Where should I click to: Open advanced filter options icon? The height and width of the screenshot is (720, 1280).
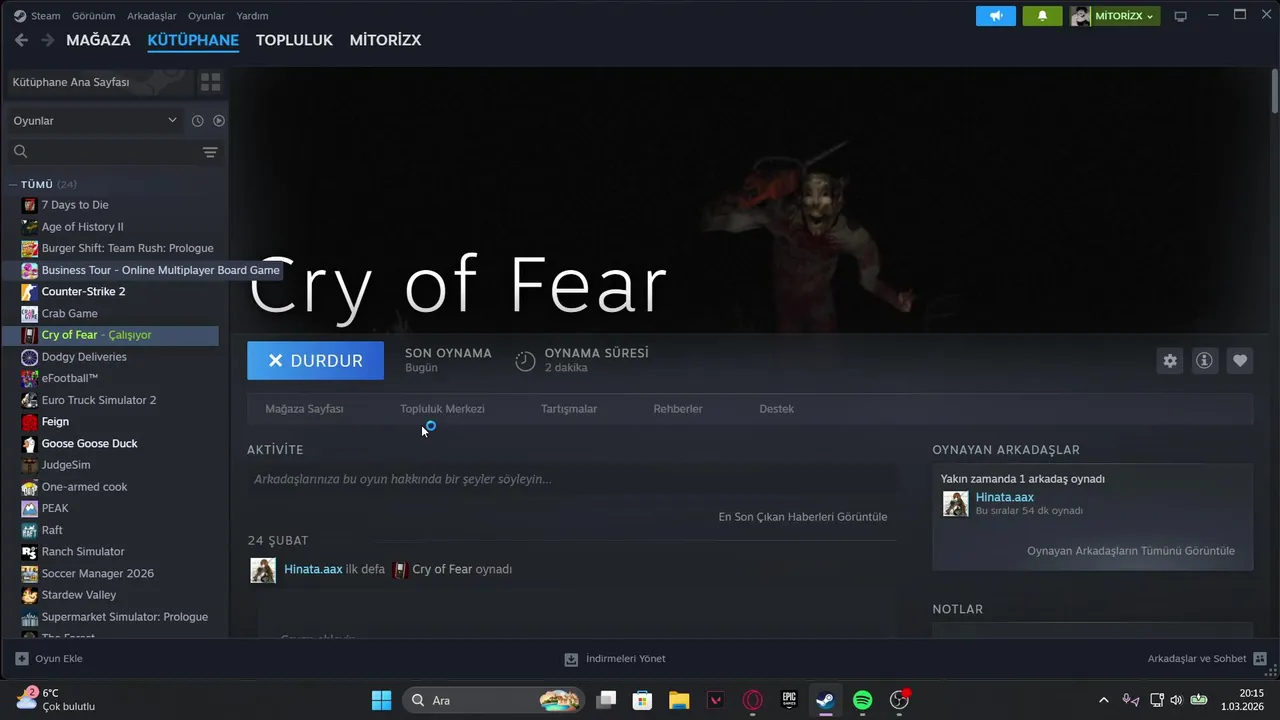[210, 152]
